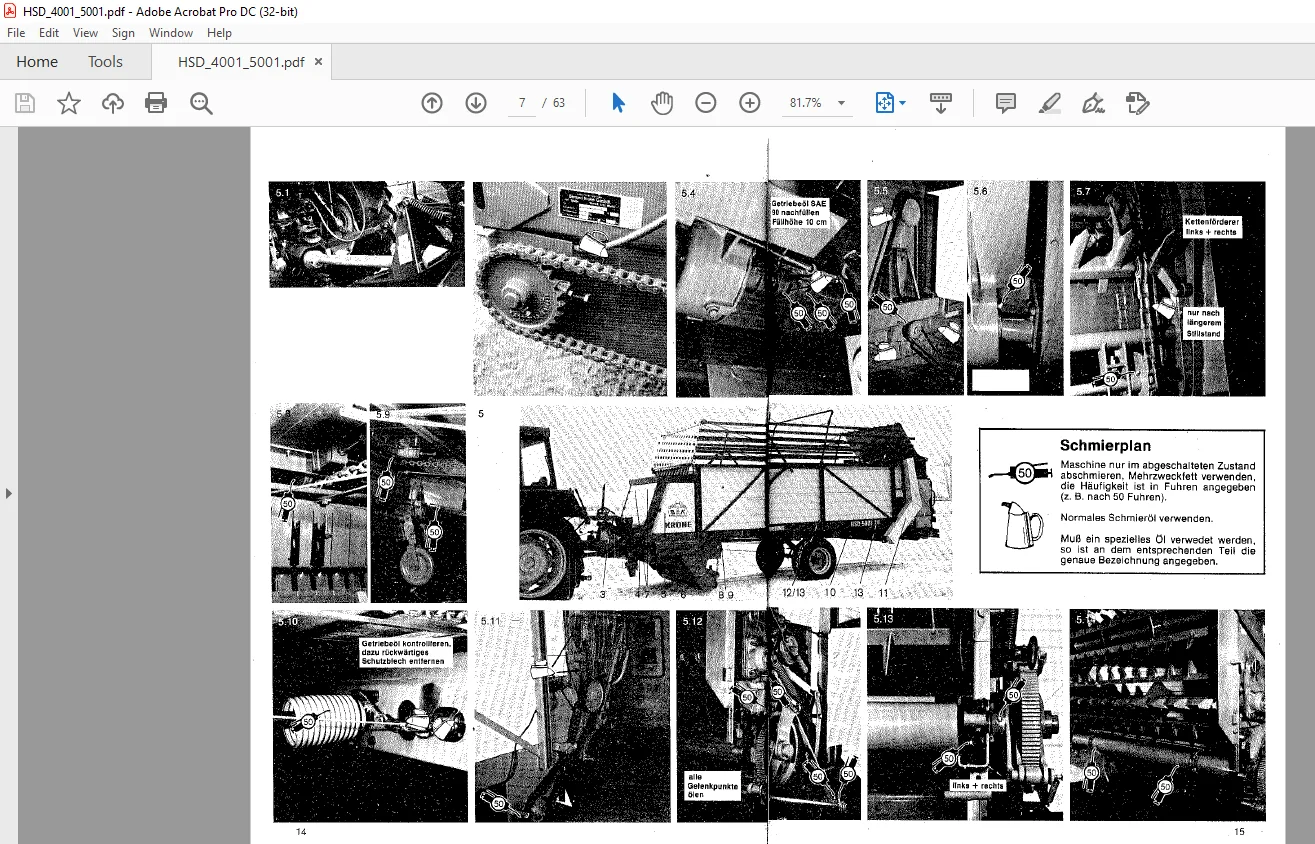The height and width of the screenshot is (844, 1315).
Task: Click page number 14 at page bottom
Action: pyautogui.click(x=301, y=832)
